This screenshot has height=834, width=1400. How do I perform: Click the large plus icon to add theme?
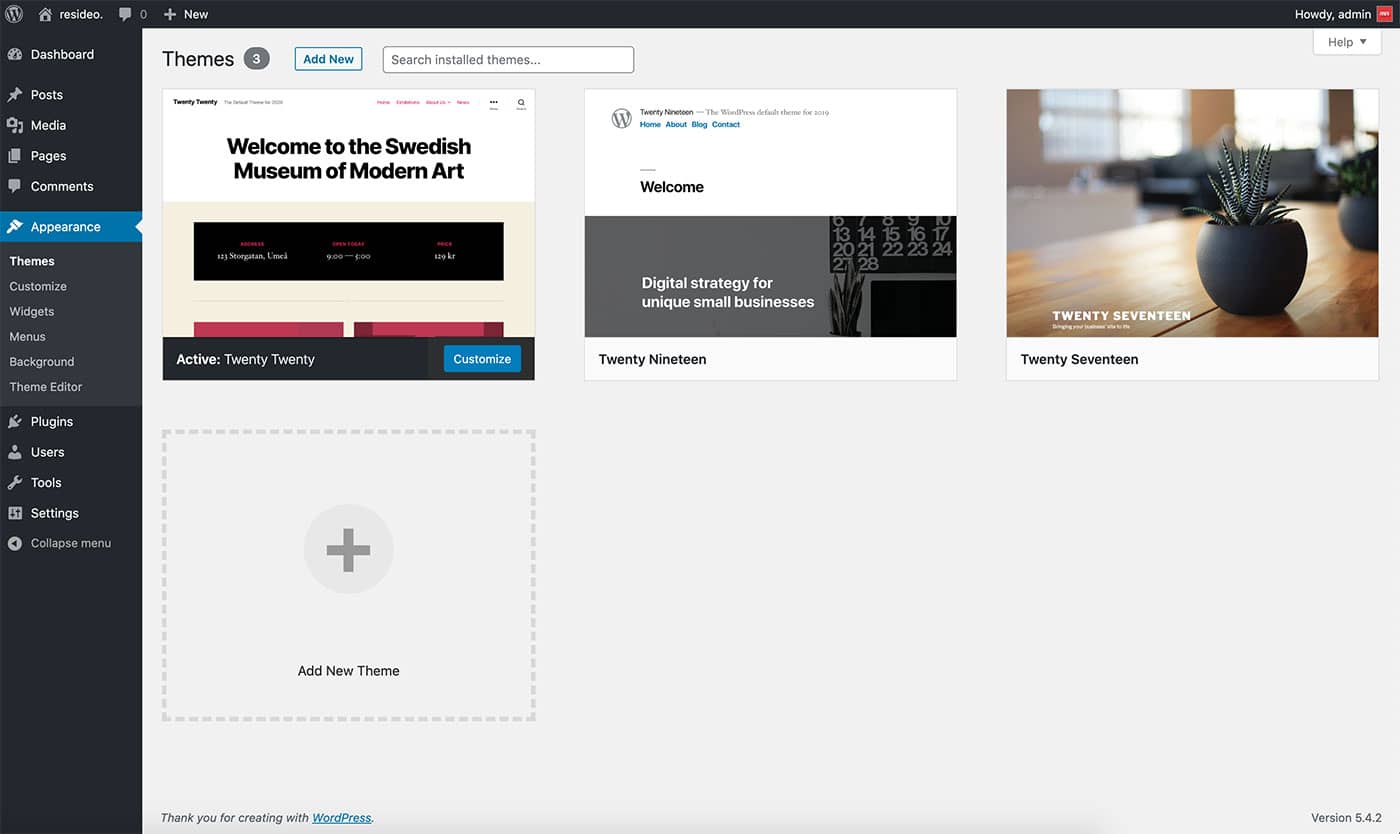pyautogui.click(x=348, y=550)
